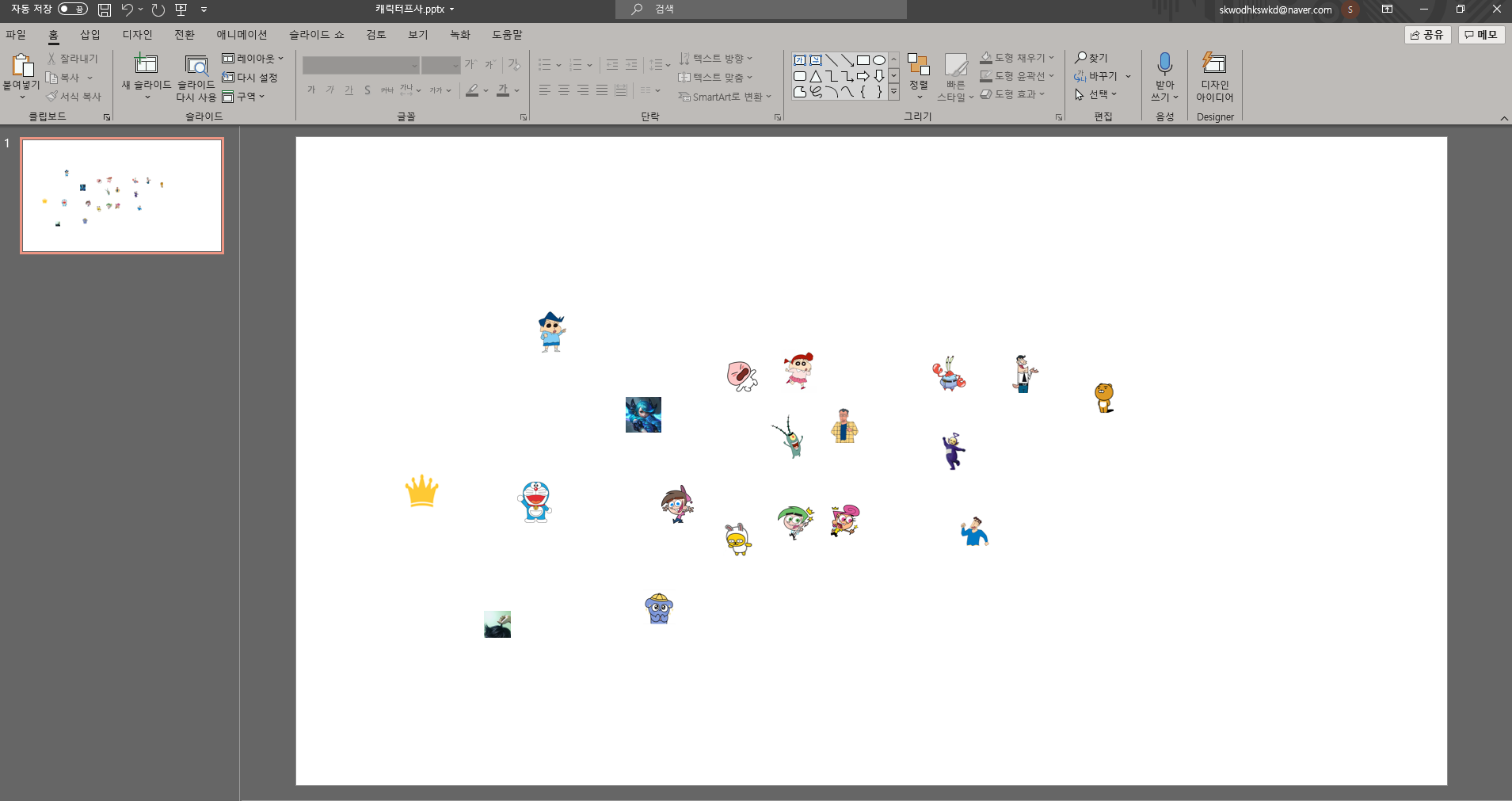Click 잘라내기 (cut) button

(x=72, y=59)
